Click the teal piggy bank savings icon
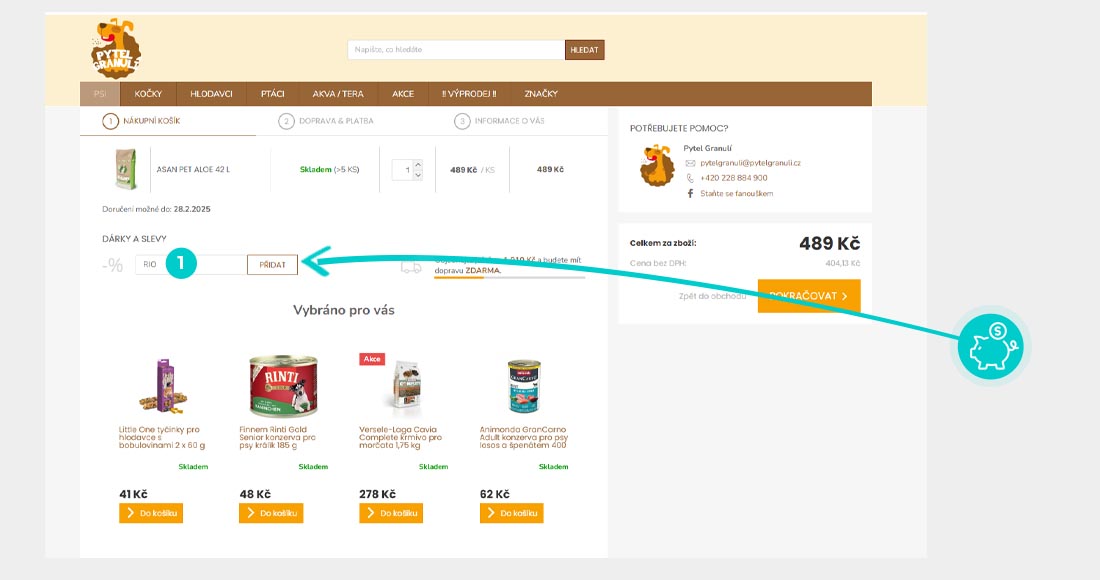This screenshot has width=1100, height=580. pyautogui.click(x=991, y=346)
